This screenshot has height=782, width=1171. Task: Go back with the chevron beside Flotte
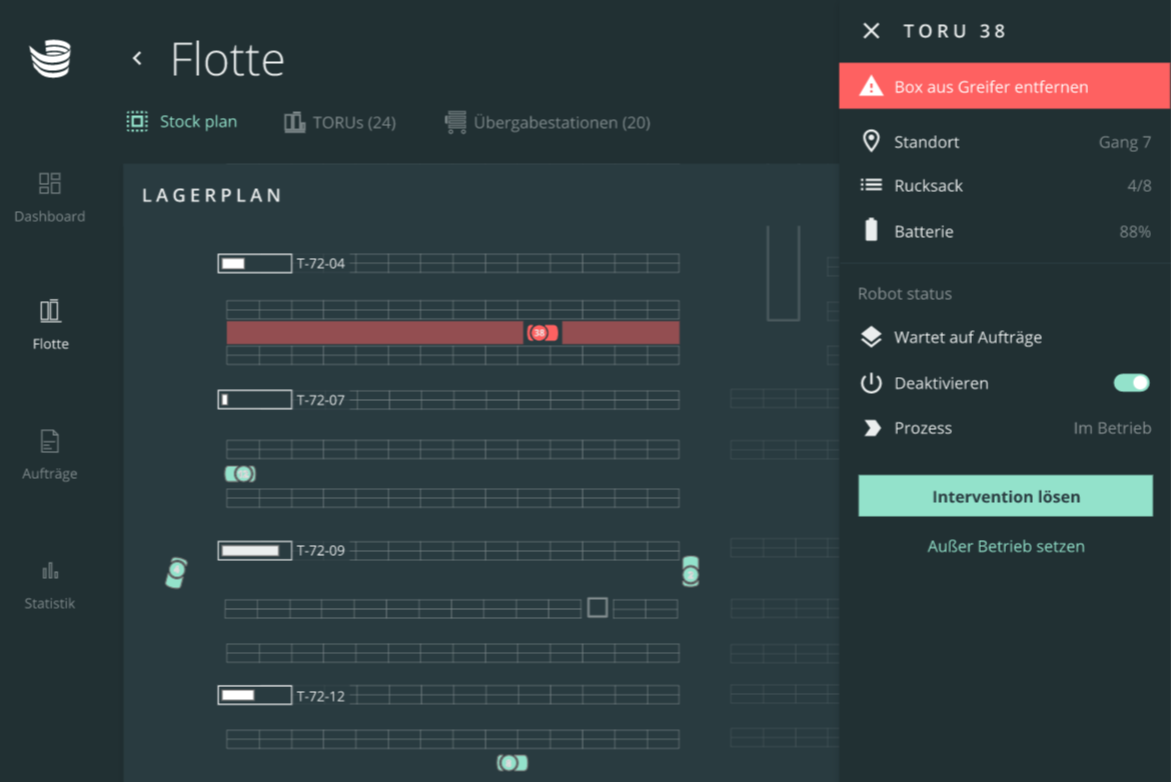137,59
